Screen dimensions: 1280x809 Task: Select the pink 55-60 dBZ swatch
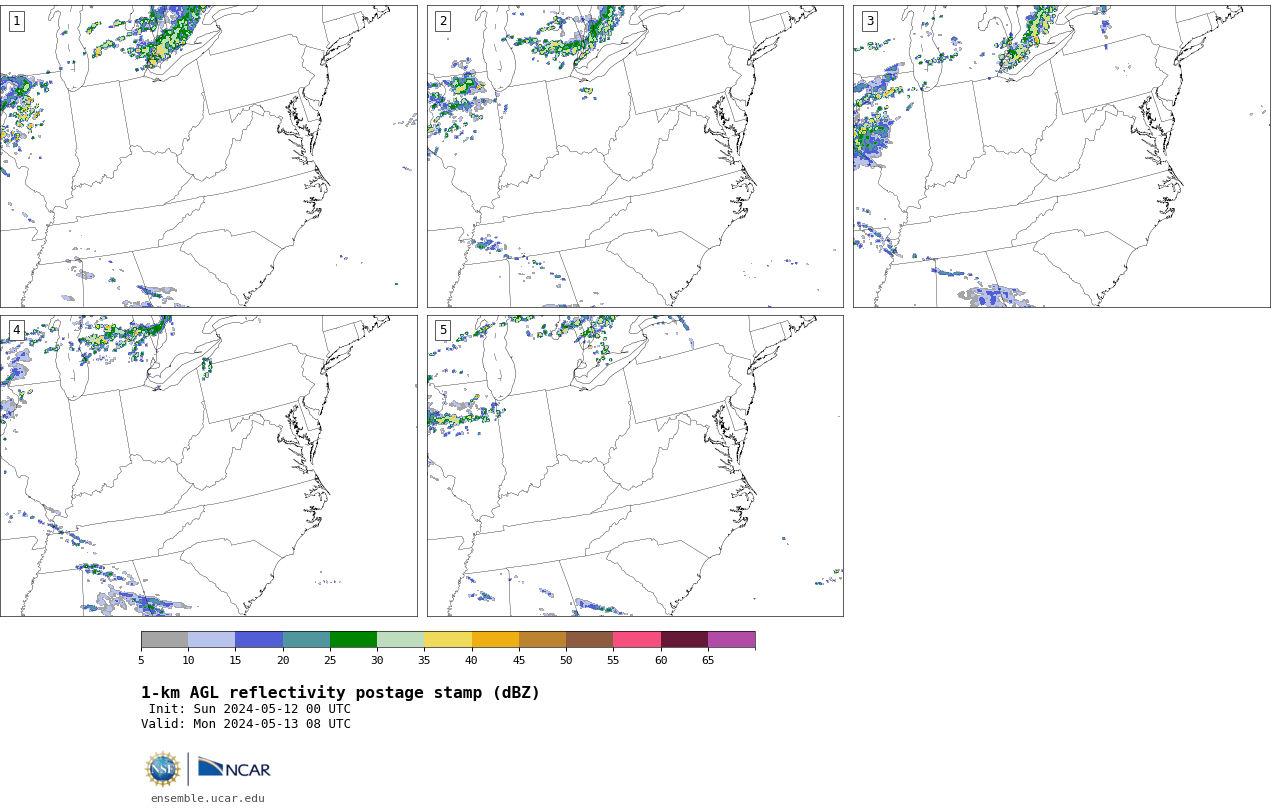637,640
